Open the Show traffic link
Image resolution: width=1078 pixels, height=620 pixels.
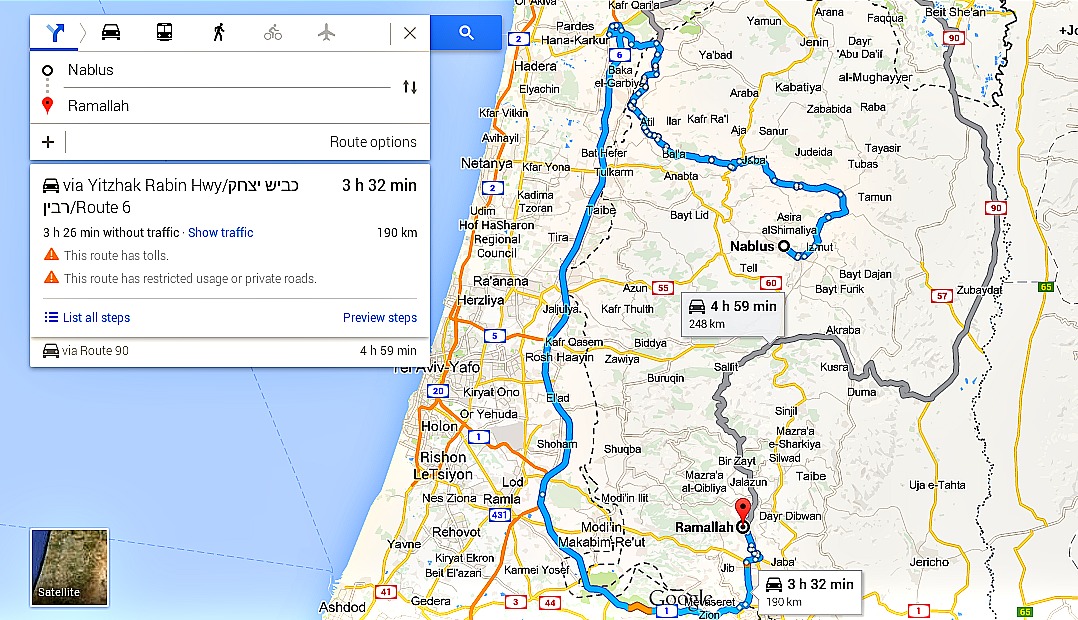click(x=221, y=232)
